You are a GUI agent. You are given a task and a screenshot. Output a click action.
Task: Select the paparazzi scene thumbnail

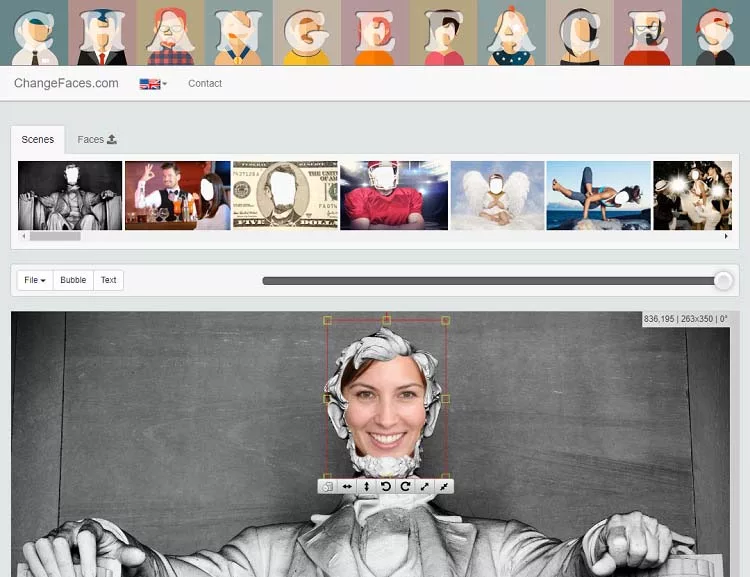[x=693, y=195]
